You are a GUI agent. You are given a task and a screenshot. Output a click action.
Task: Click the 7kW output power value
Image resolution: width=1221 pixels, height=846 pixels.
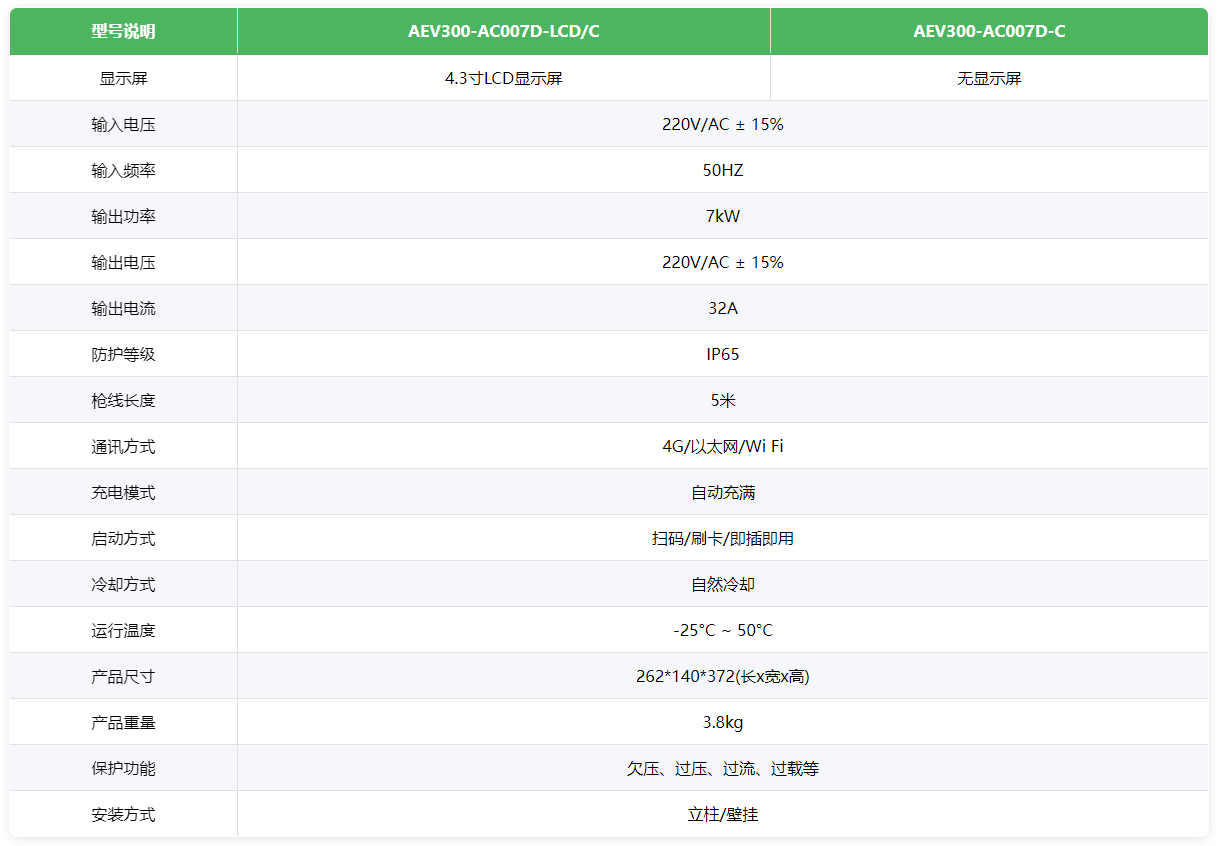click(x=722, y=217)
